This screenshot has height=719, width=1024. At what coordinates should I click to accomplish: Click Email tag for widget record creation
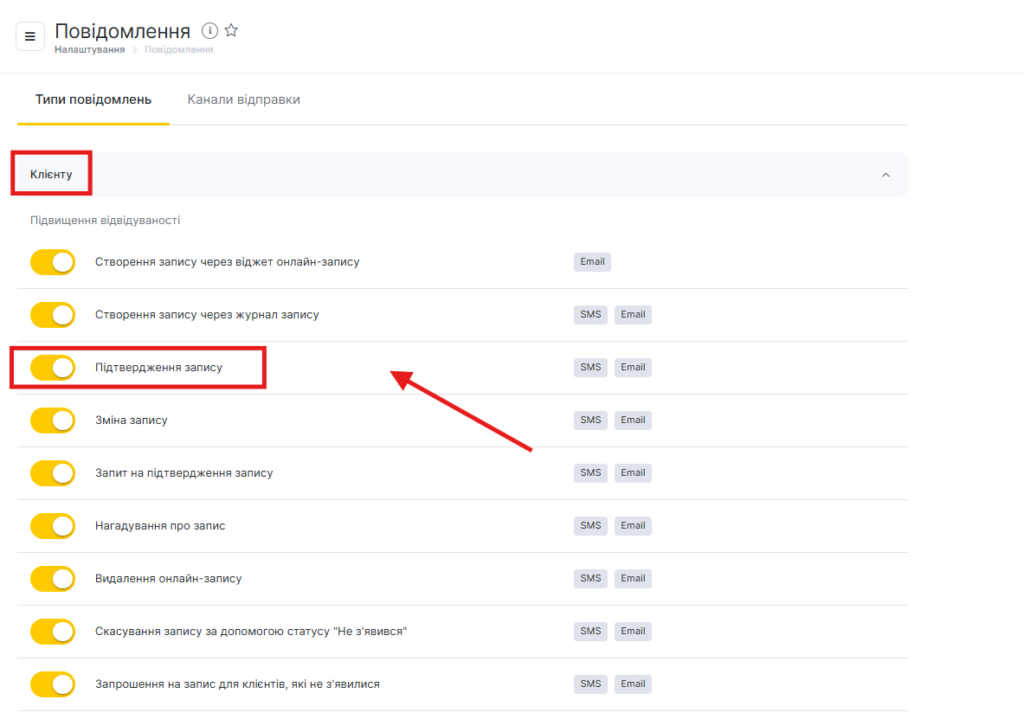(x=592, y=262)
